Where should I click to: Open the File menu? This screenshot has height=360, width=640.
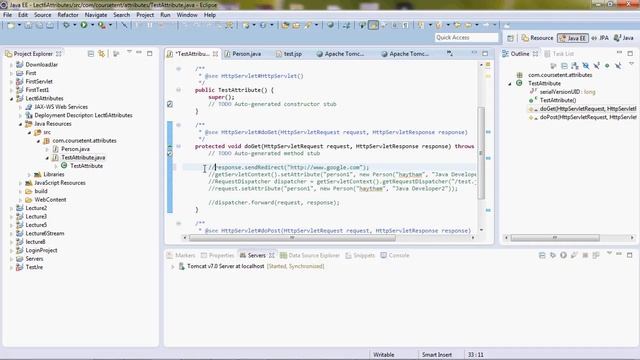[x=7, y=15]
